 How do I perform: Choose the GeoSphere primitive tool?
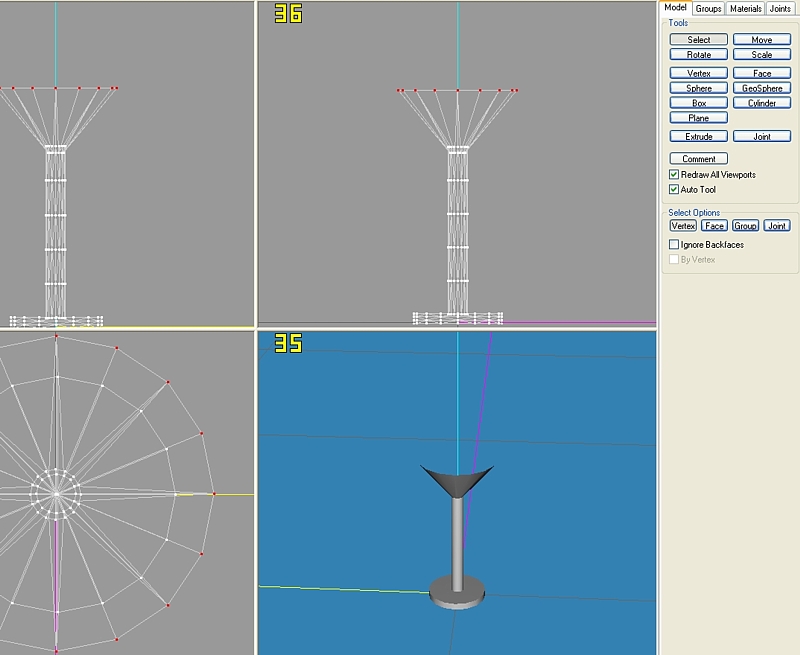coord(761,88)
